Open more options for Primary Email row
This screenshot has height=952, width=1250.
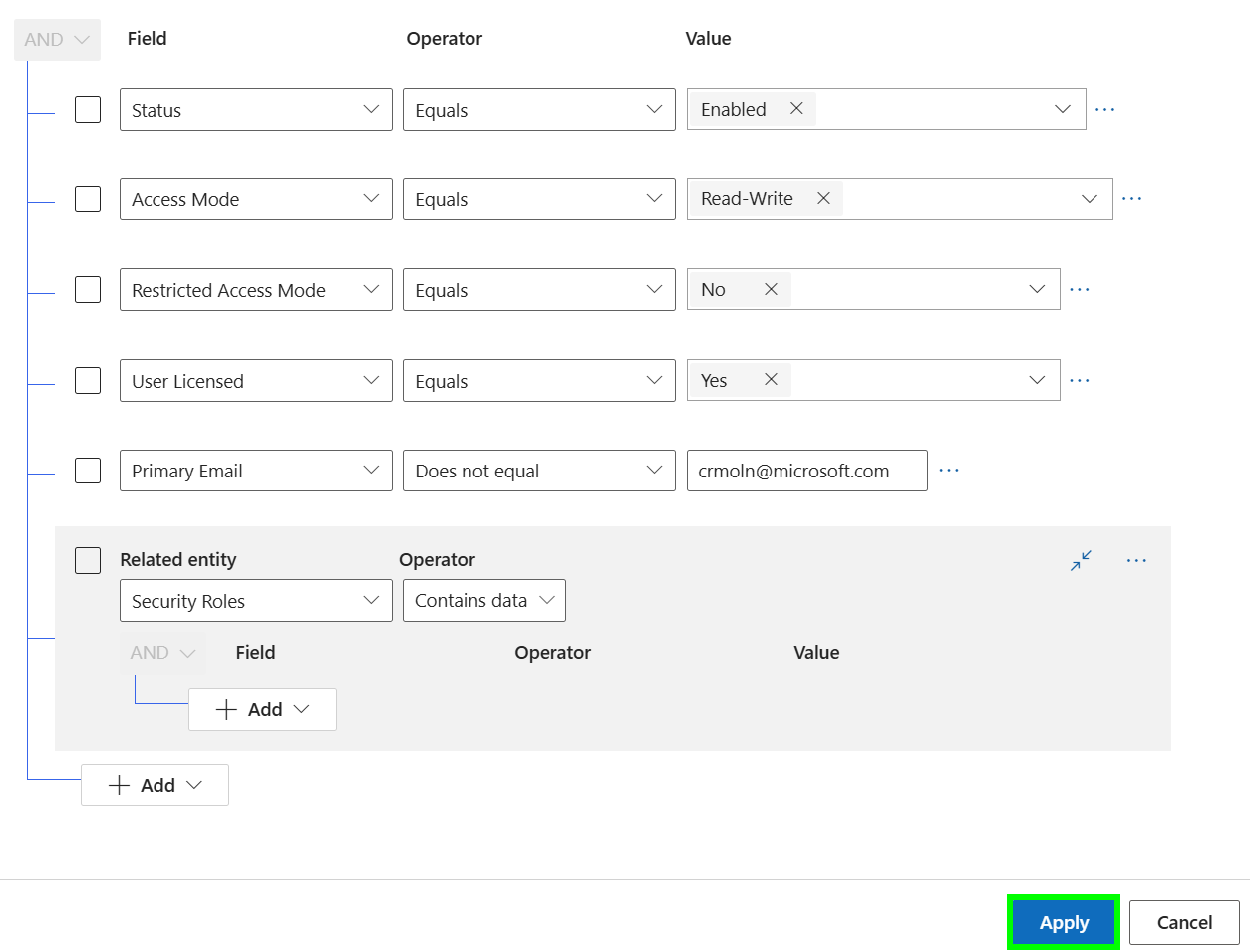coord(949,471)
